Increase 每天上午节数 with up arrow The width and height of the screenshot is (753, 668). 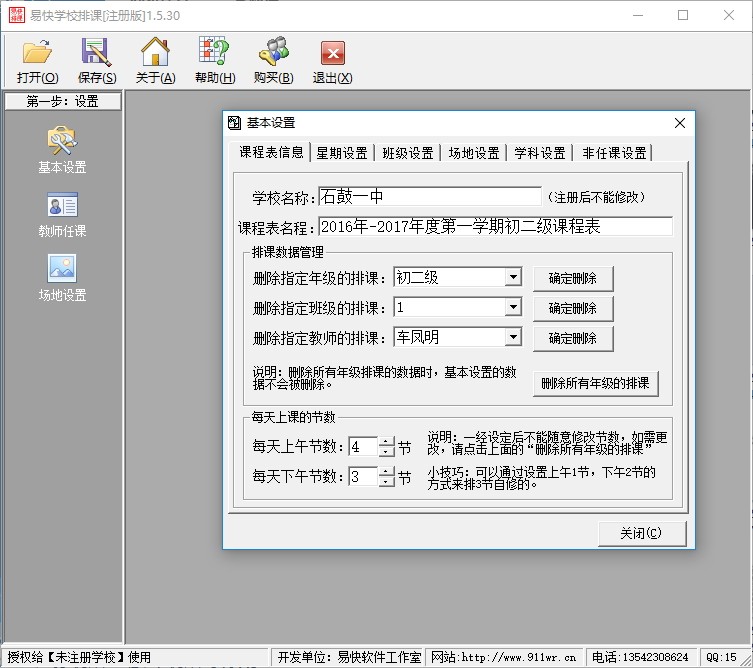point(387,442)
